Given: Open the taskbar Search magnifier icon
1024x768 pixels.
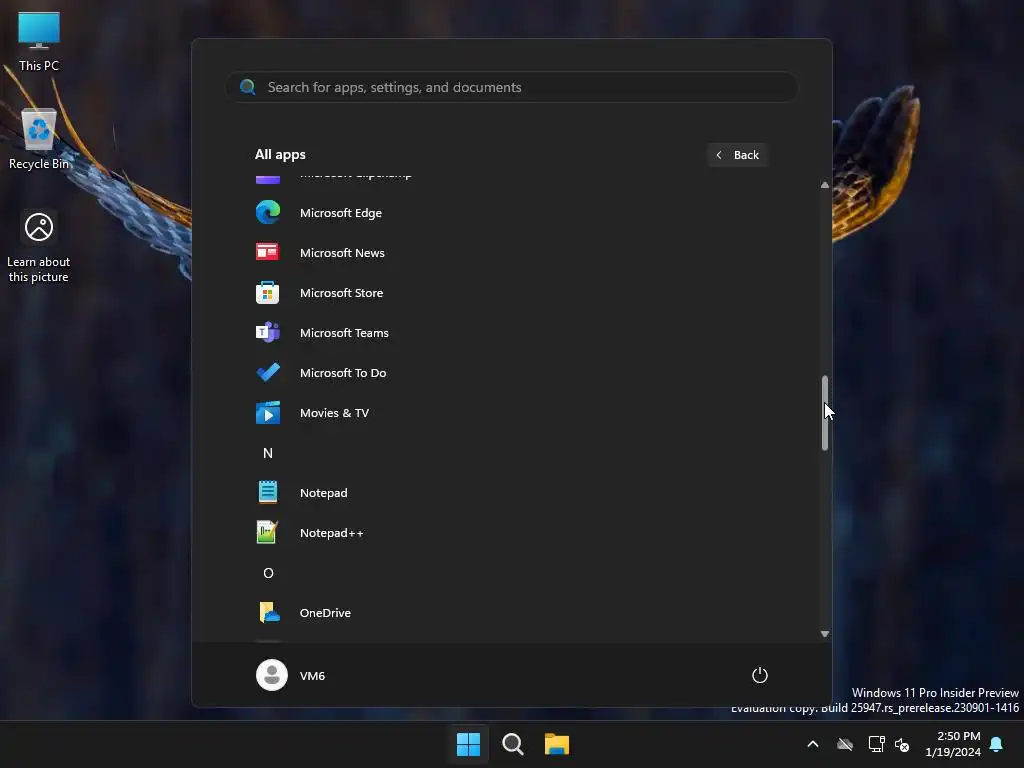Looking at the screenshot, I should click(x=513, y=744).
